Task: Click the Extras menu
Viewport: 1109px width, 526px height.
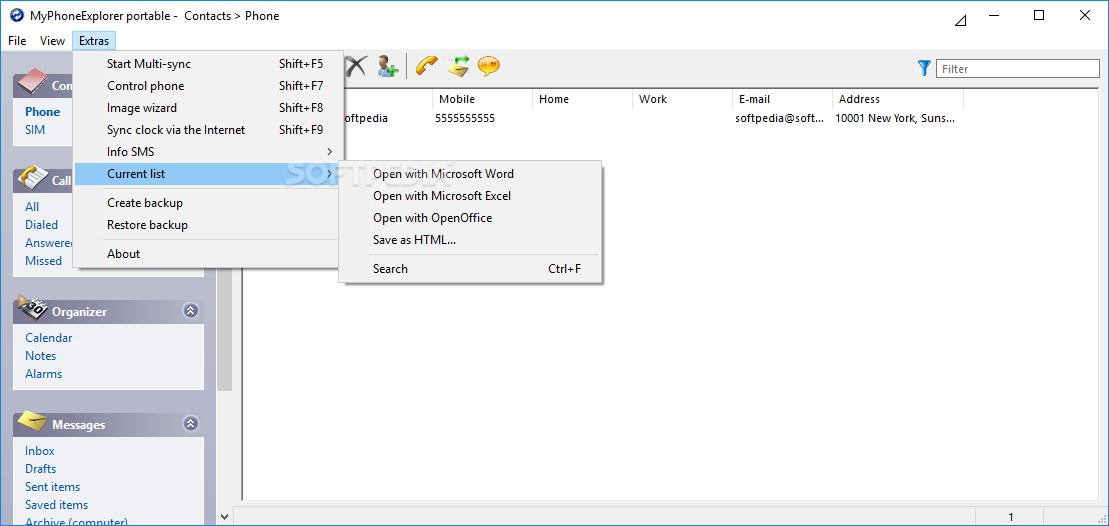Action: (x=94, y=41)
